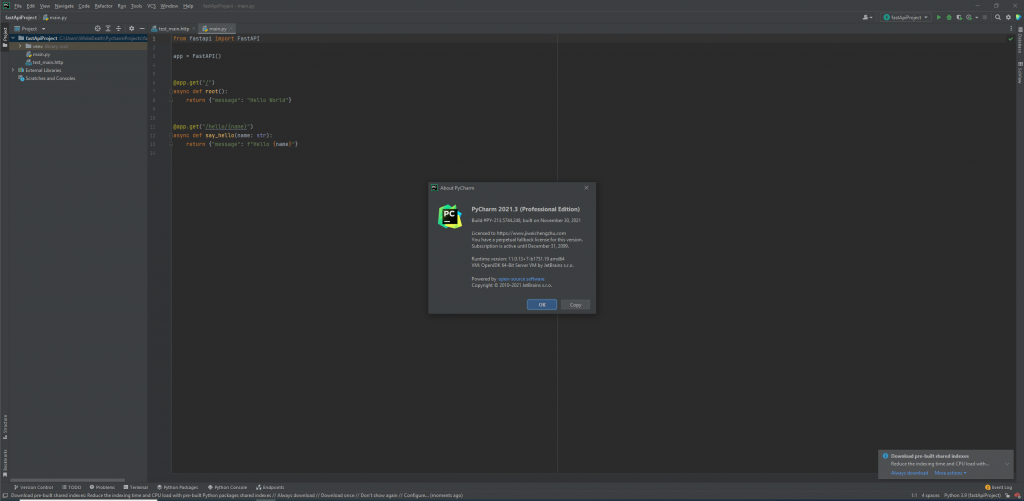The width and height of the screenshot is (1024, 501).
Task: Click Collapse All in Project panel
Action: [118, 29]
